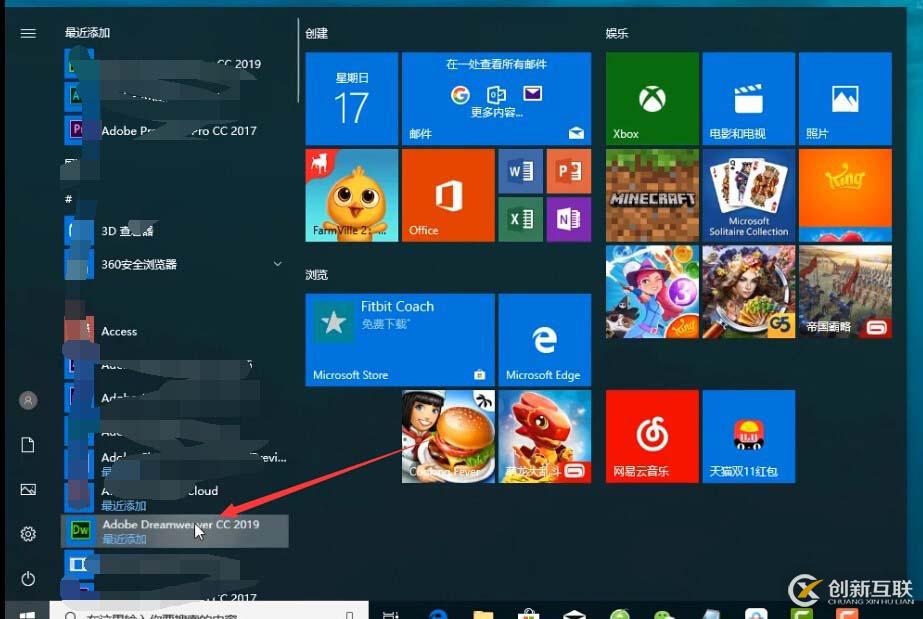Launch PowerPoint from its tile

[x=569, y=170]
